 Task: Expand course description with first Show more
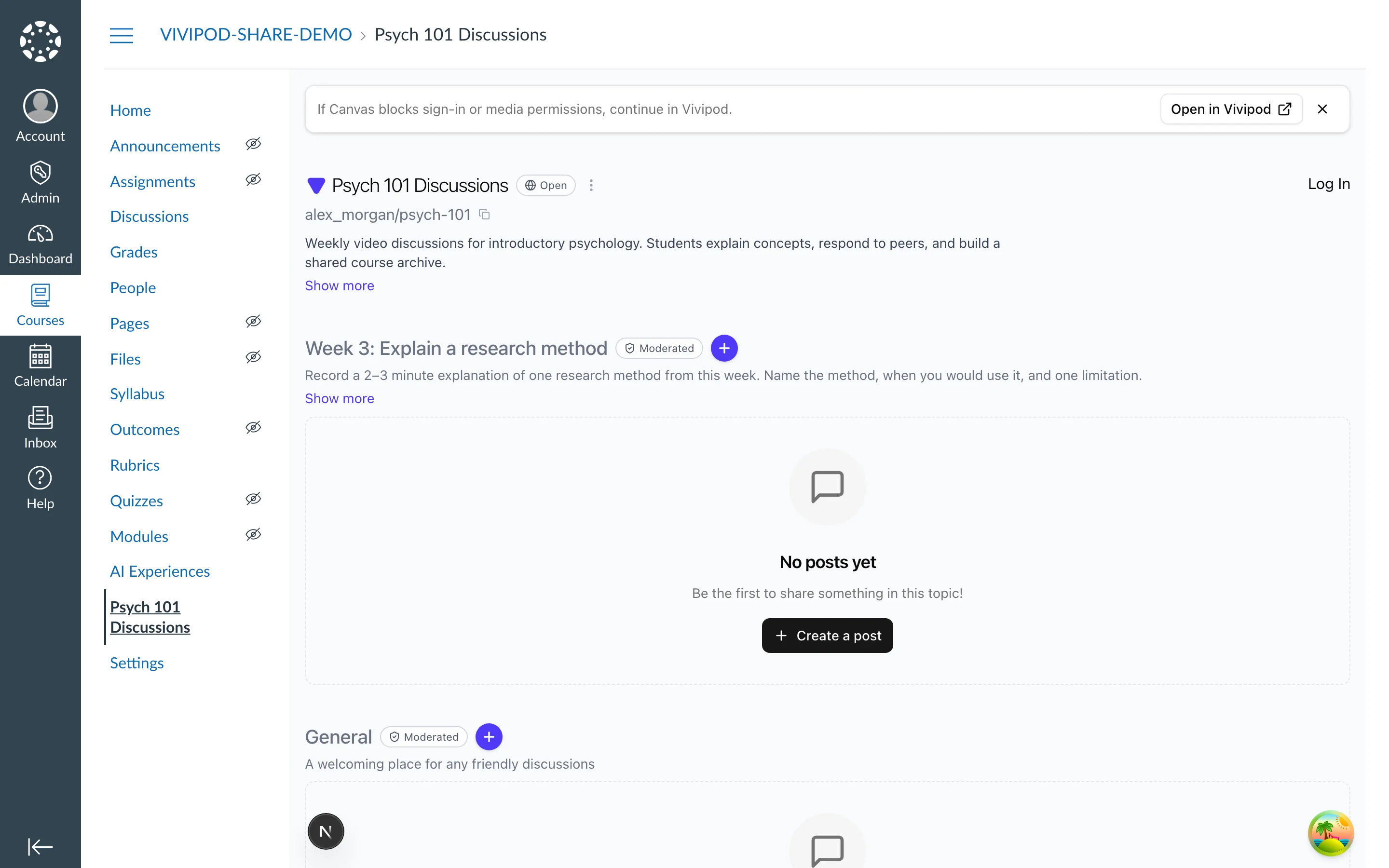(339, 286)
